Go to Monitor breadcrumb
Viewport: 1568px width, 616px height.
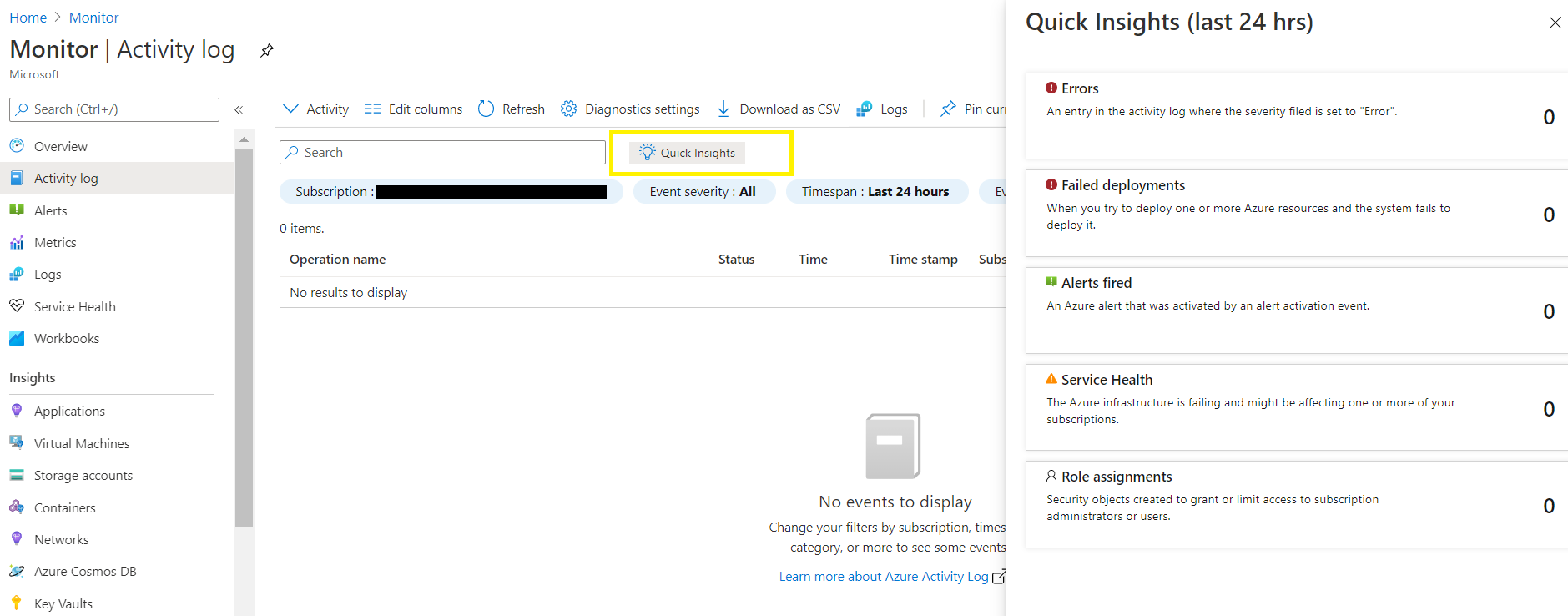coord(93,18)
